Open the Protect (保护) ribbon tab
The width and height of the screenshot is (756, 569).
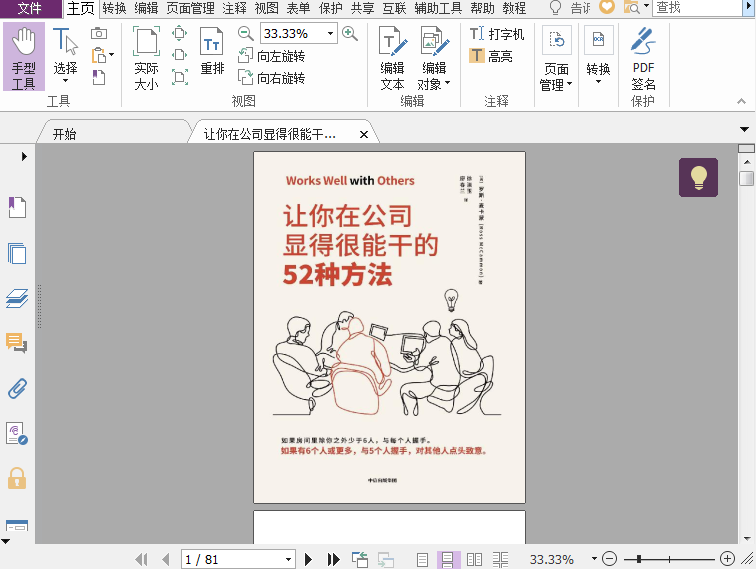[330, 8]
